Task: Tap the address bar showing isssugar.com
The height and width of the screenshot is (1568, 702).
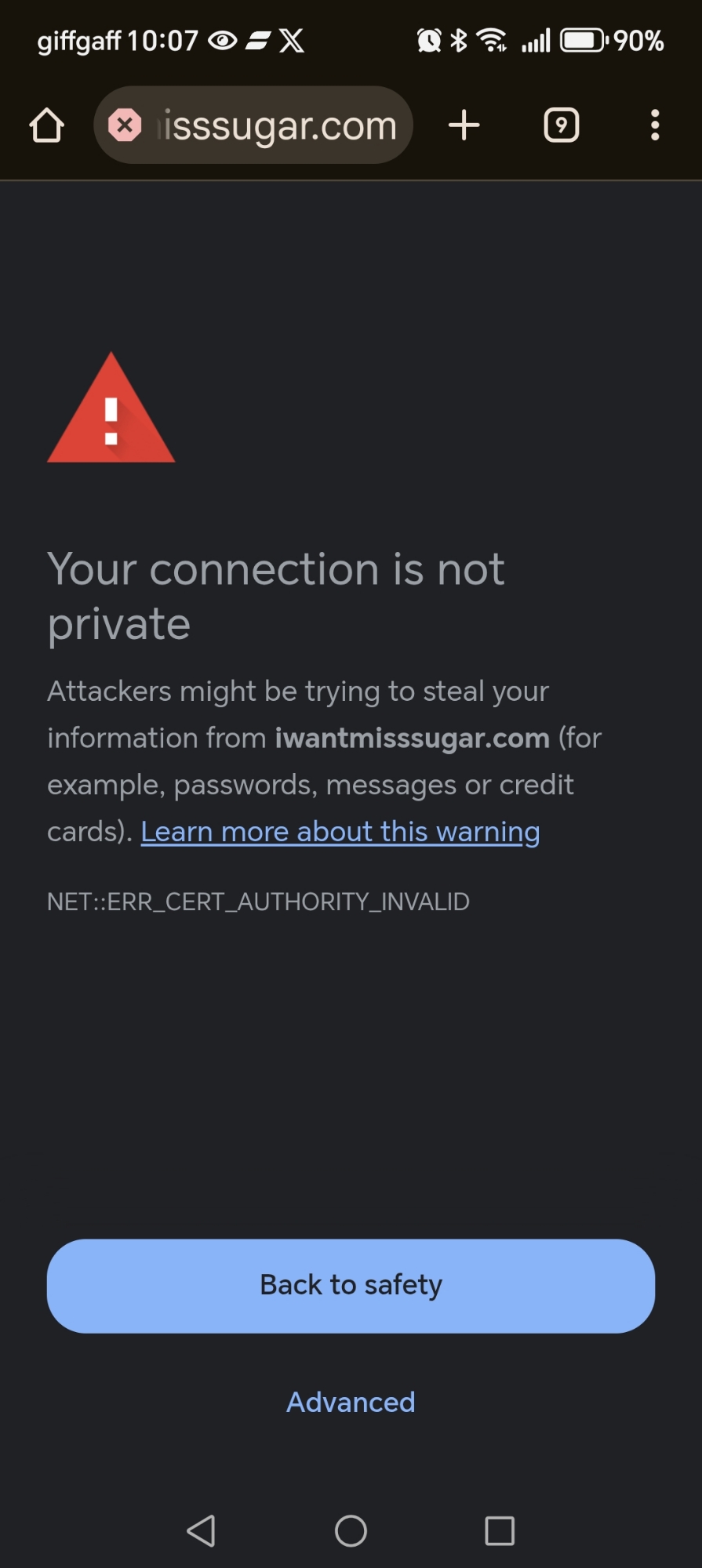Action: [x=279, y=125]
